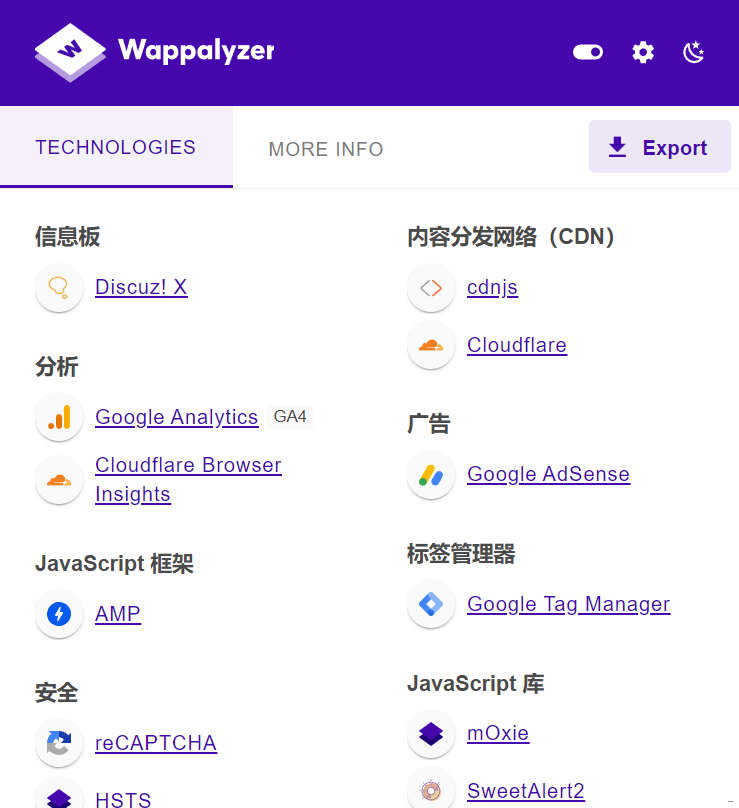This screenshot has height=808, width=739.
Task: Click the 安全 category heading
Action: click(57, 693)
